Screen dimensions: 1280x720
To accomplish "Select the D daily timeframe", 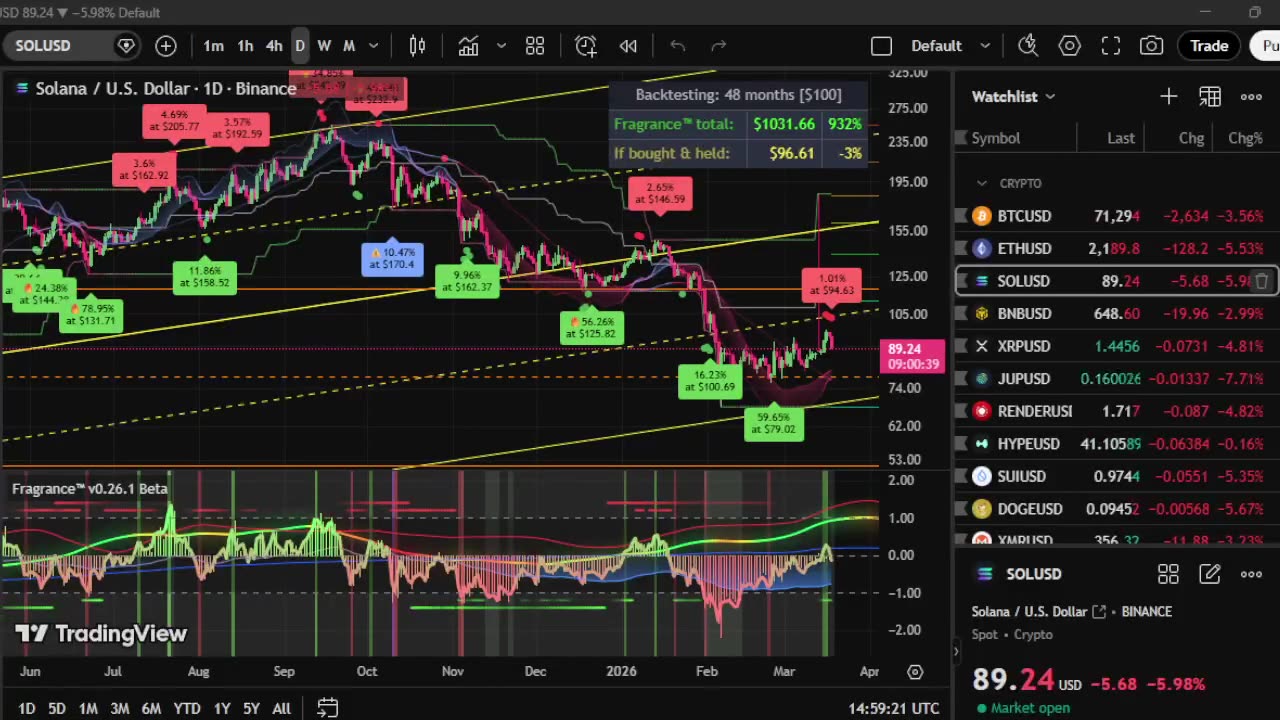I will [299, 46].
